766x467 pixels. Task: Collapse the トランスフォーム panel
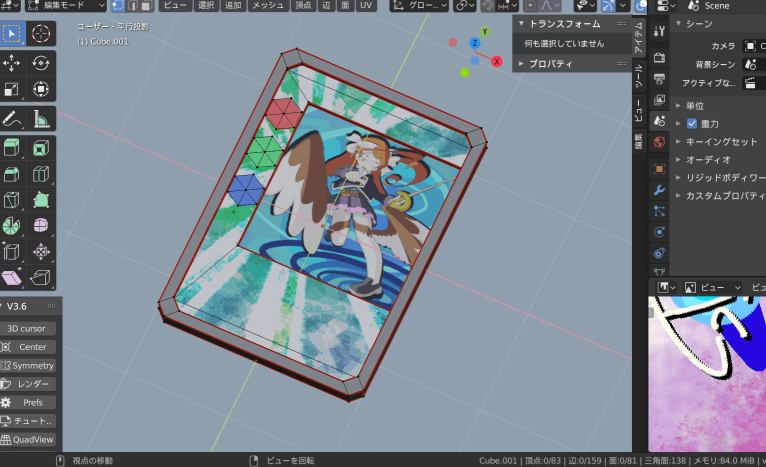[522, 23]
